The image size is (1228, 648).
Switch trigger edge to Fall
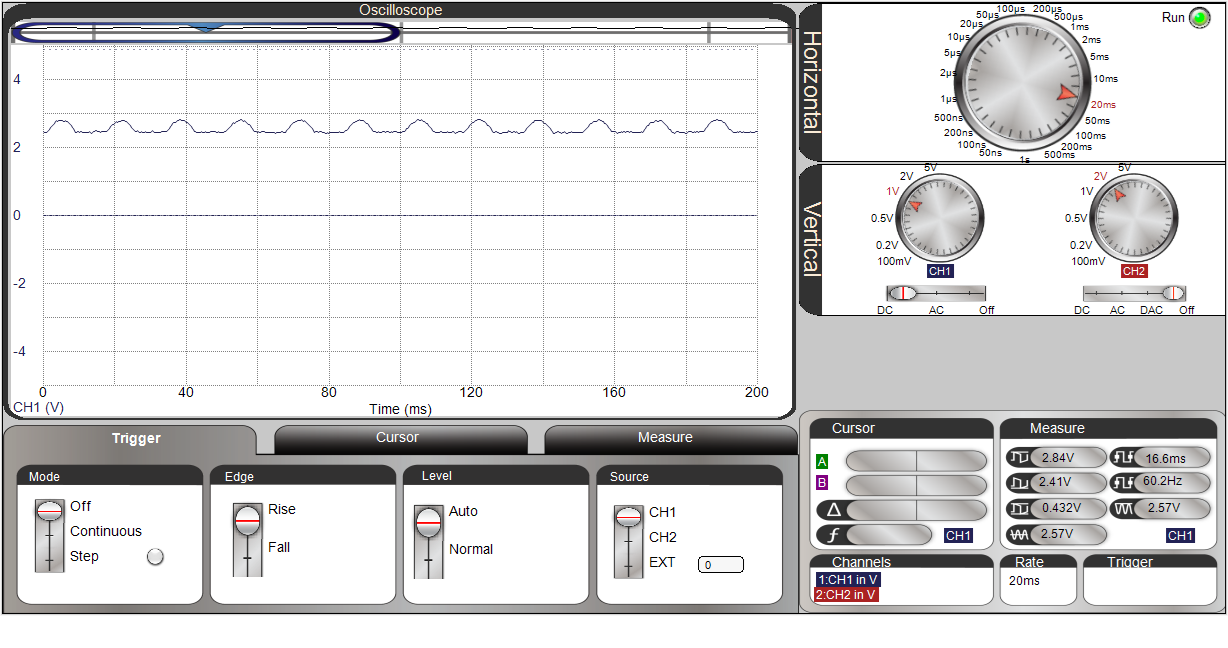(x=247, y=548)
